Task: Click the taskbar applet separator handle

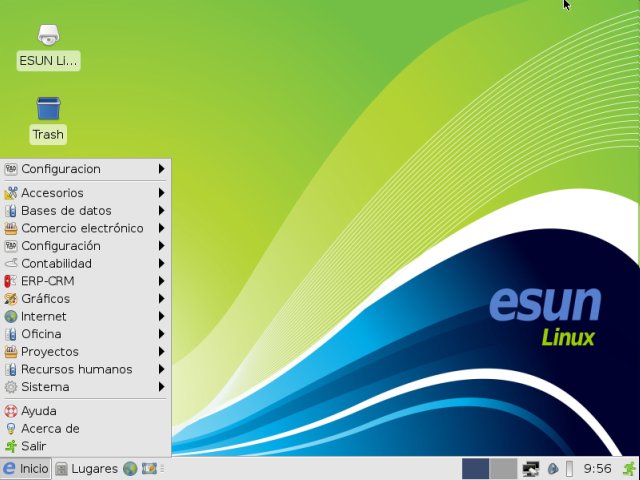Action: pyautogui.click(x=162, y=469)
